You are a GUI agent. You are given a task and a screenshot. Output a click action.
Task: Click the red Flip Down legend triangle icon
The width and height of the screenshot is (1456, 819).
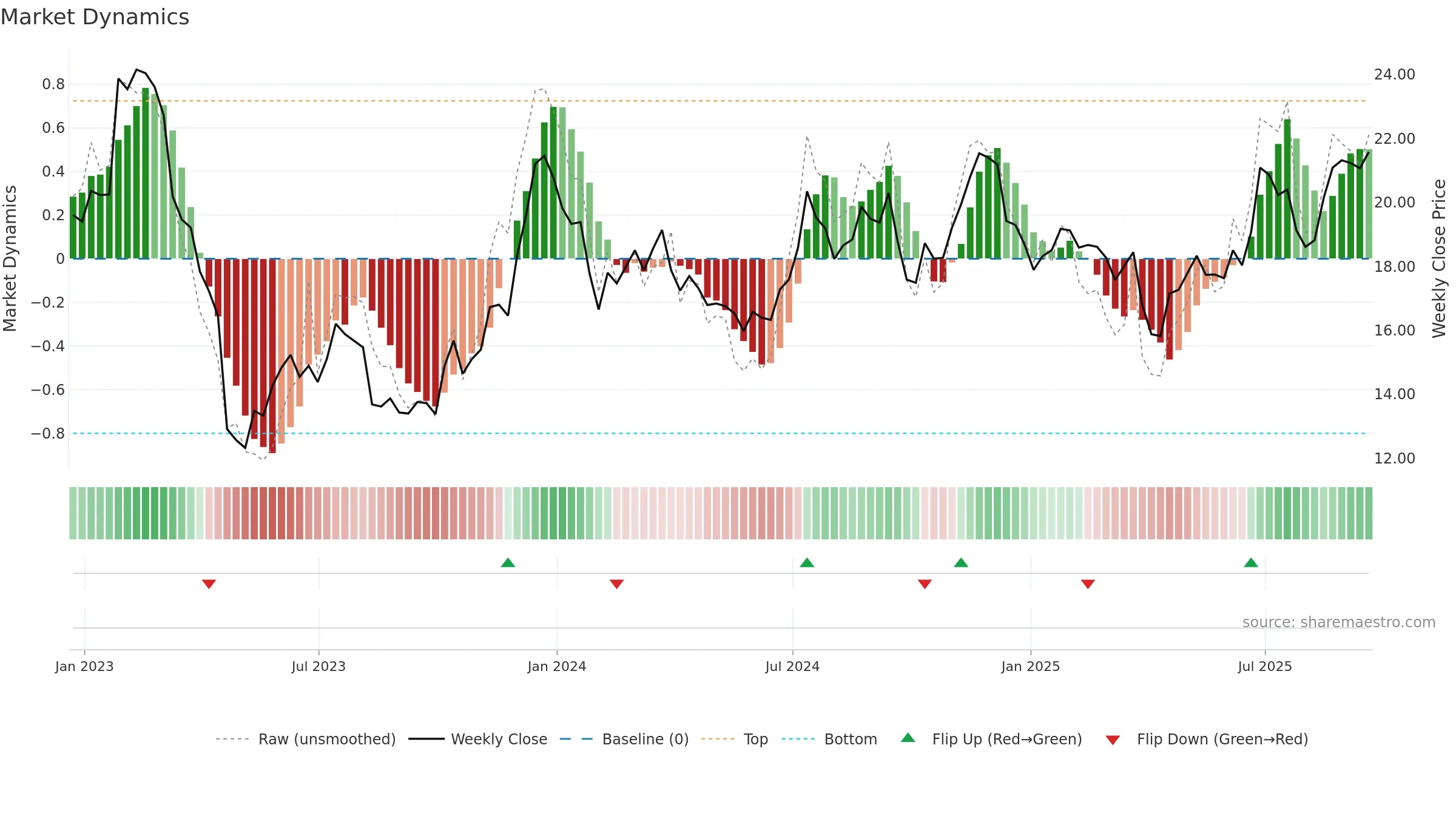point(1113,740)
